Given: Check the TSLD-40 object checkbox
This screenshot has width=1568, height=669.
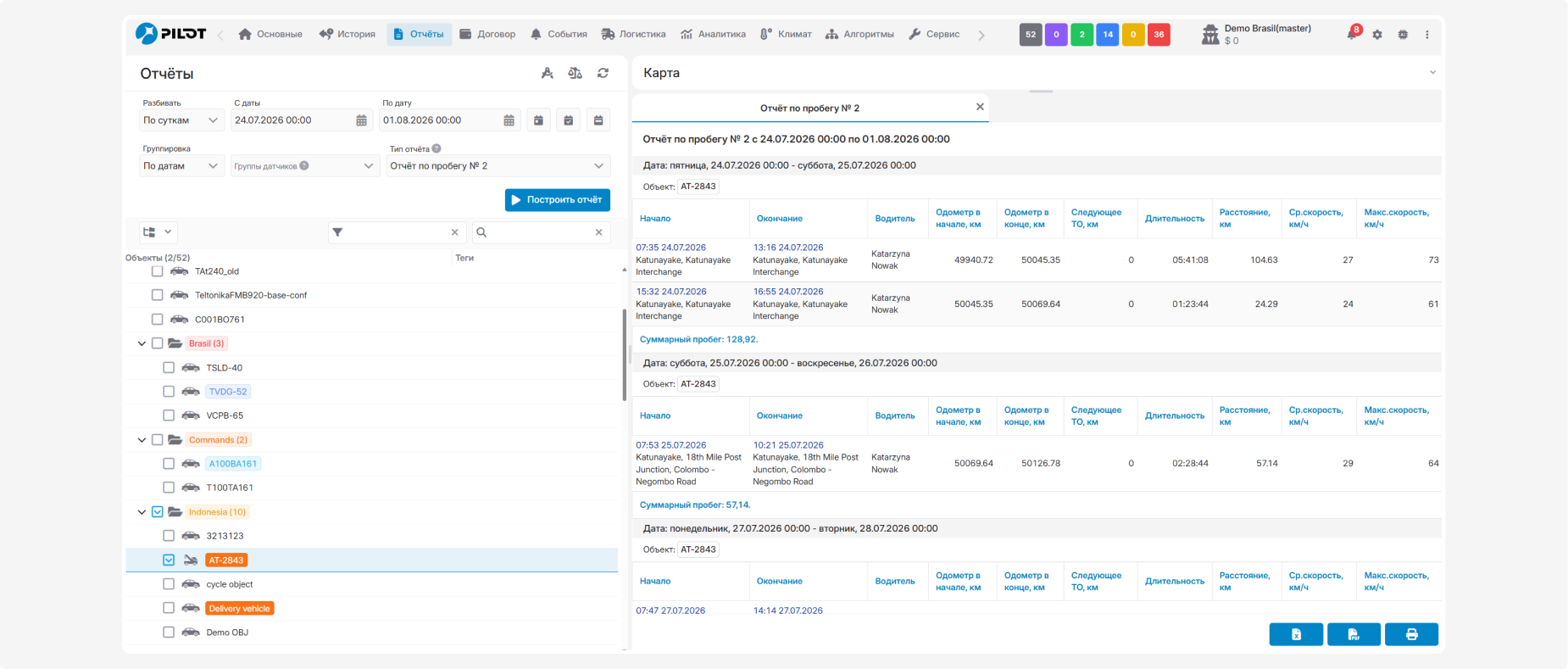Looking at the screenshot, I should point(169,368).
